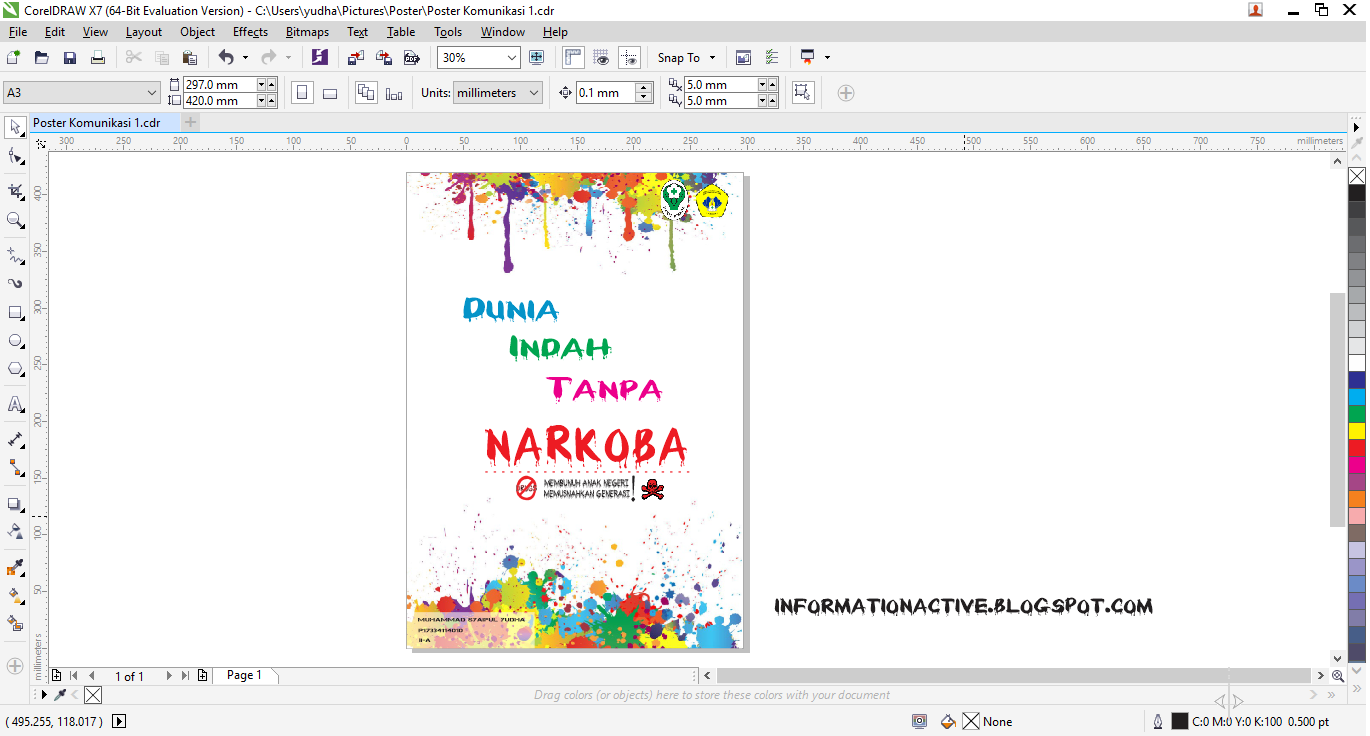Open the zoom level dropdown showing 30%
This screenshot has width=1370, height=736.
(512, 57)
